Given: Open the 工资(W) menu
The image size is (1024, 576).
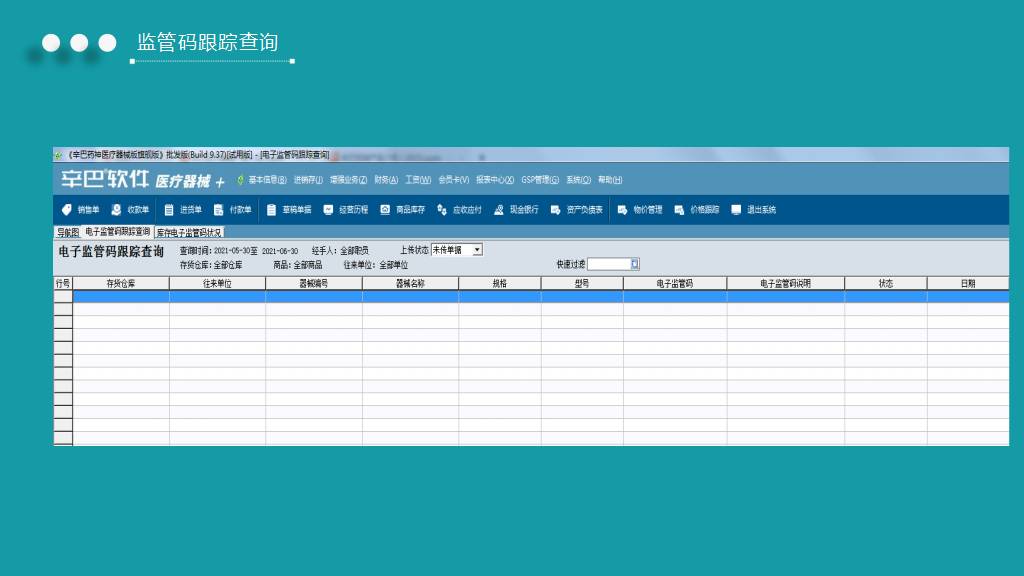Looking at the screenshot, I should click(418, 180).
